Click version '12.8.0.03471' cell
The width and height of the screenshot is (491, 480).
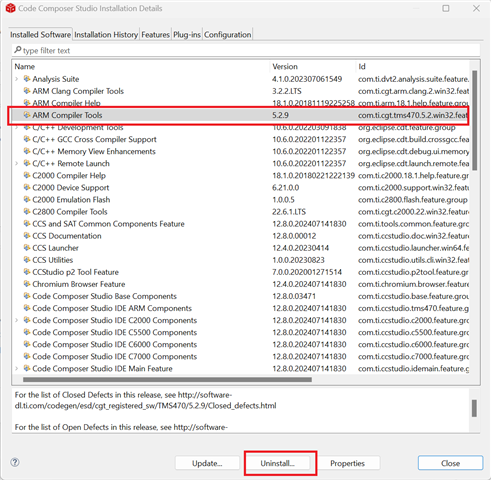(x=294, y=296)
